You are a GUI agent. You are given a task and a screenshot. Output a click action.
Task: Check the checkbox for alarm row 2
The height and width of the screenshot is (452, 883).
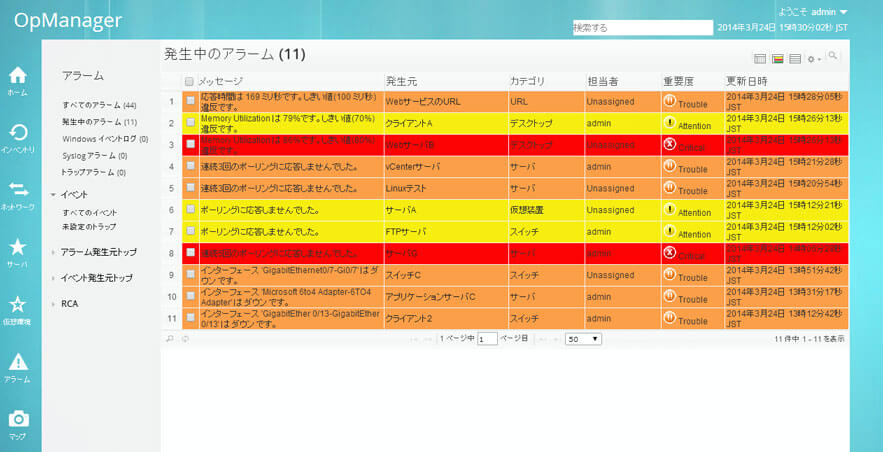190,122
